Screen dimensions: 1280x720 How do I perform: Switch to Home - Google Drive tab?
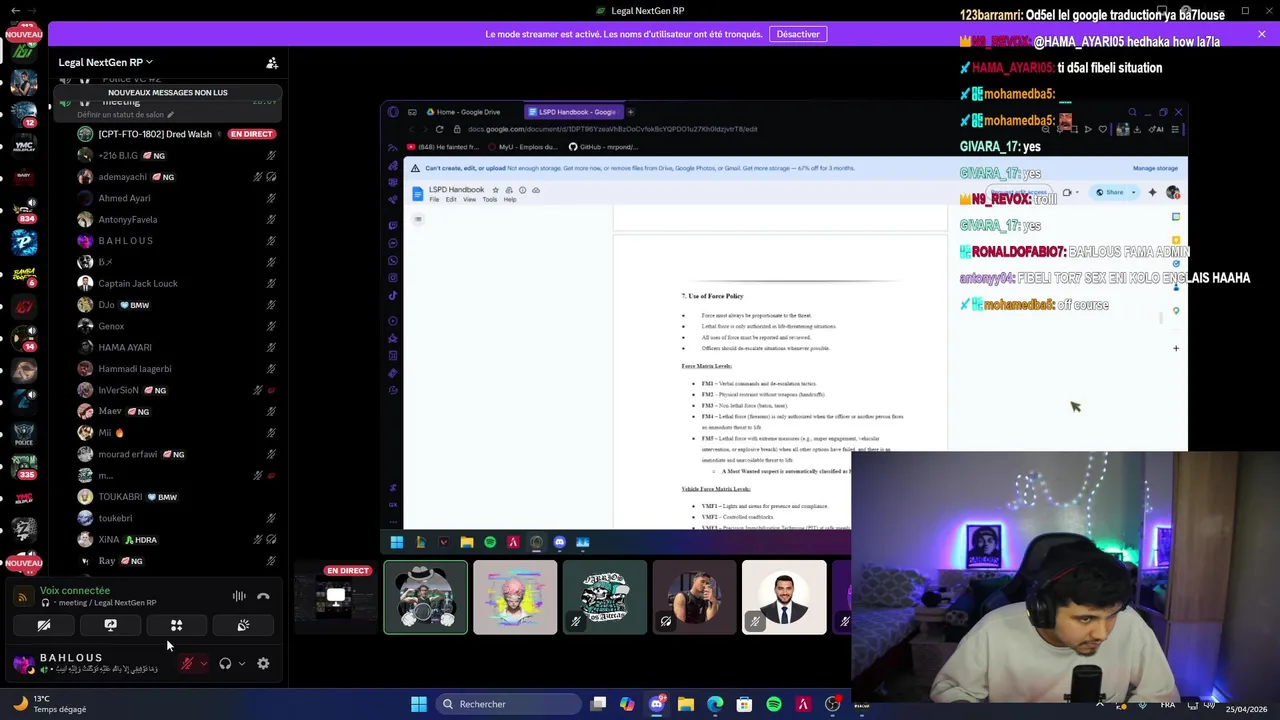(x=467, y=112)
